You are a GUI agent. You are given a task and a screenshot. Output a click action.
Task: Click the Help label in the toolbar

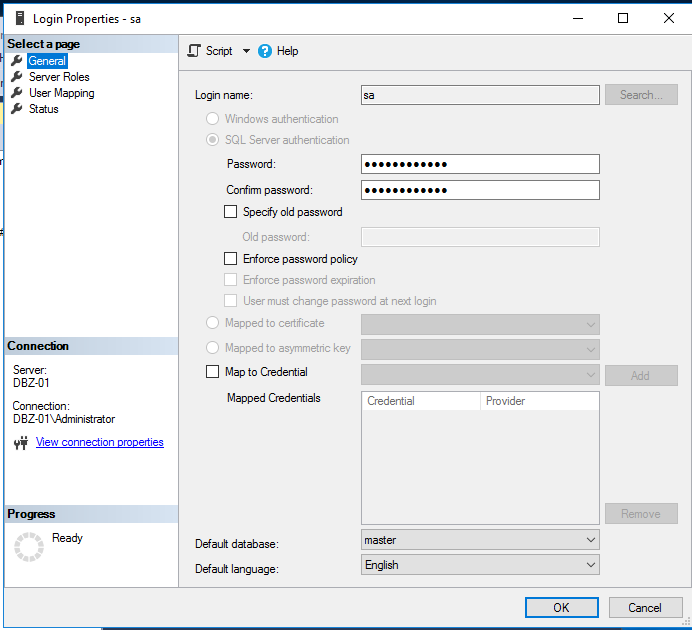click(x=287, y=51)
